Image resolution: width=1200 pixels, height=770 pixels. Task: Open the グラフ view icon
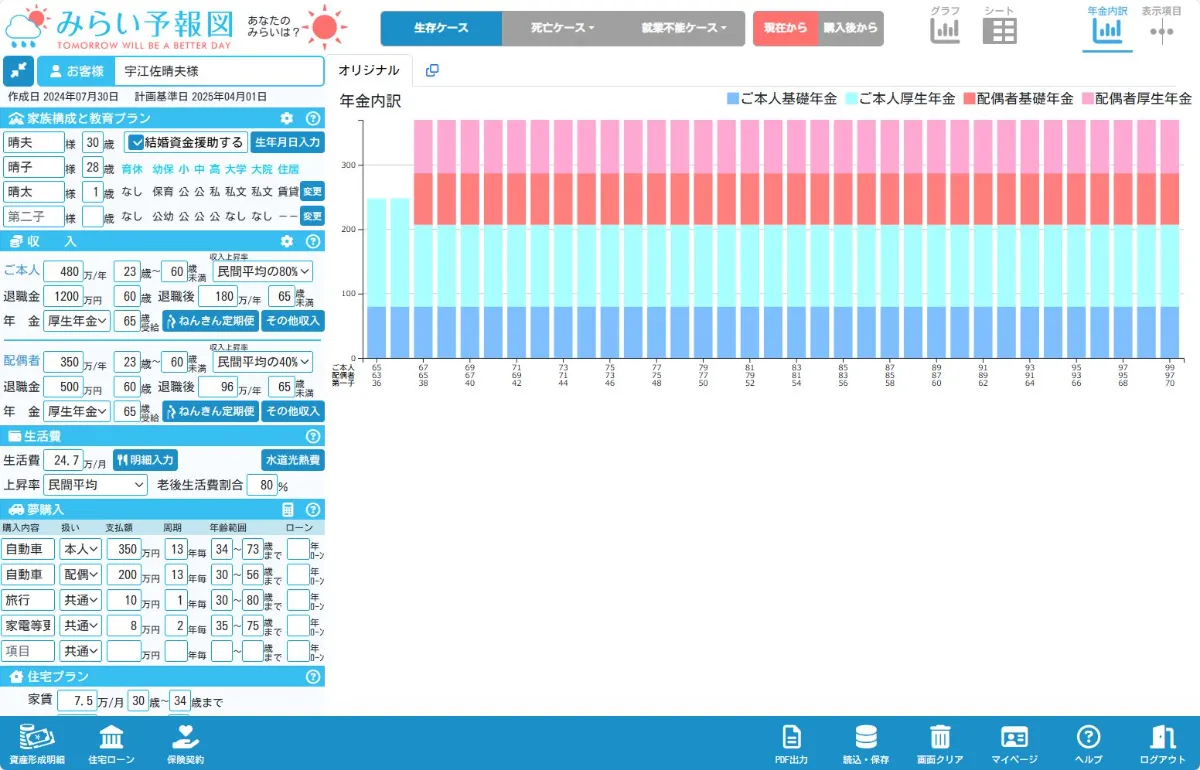(x=945, y=31)
